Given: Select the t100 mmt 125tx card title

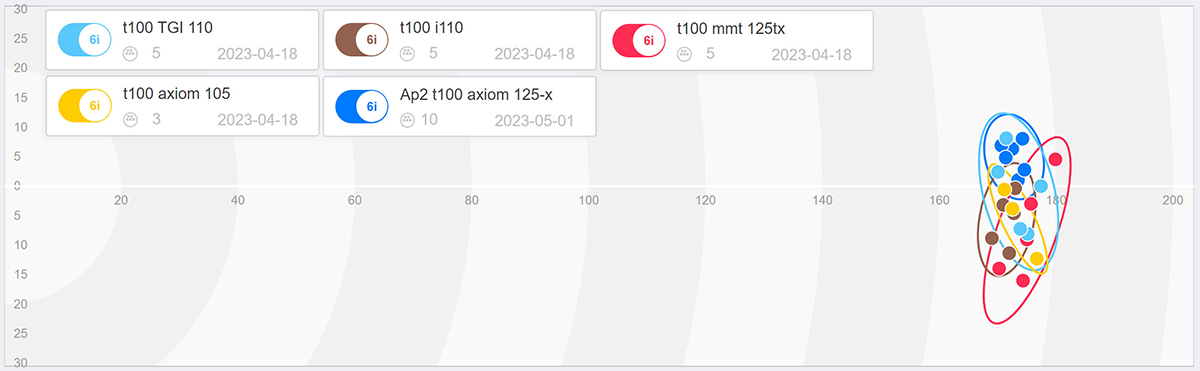Looking at the screenshot, I should [x=731, y=28].
